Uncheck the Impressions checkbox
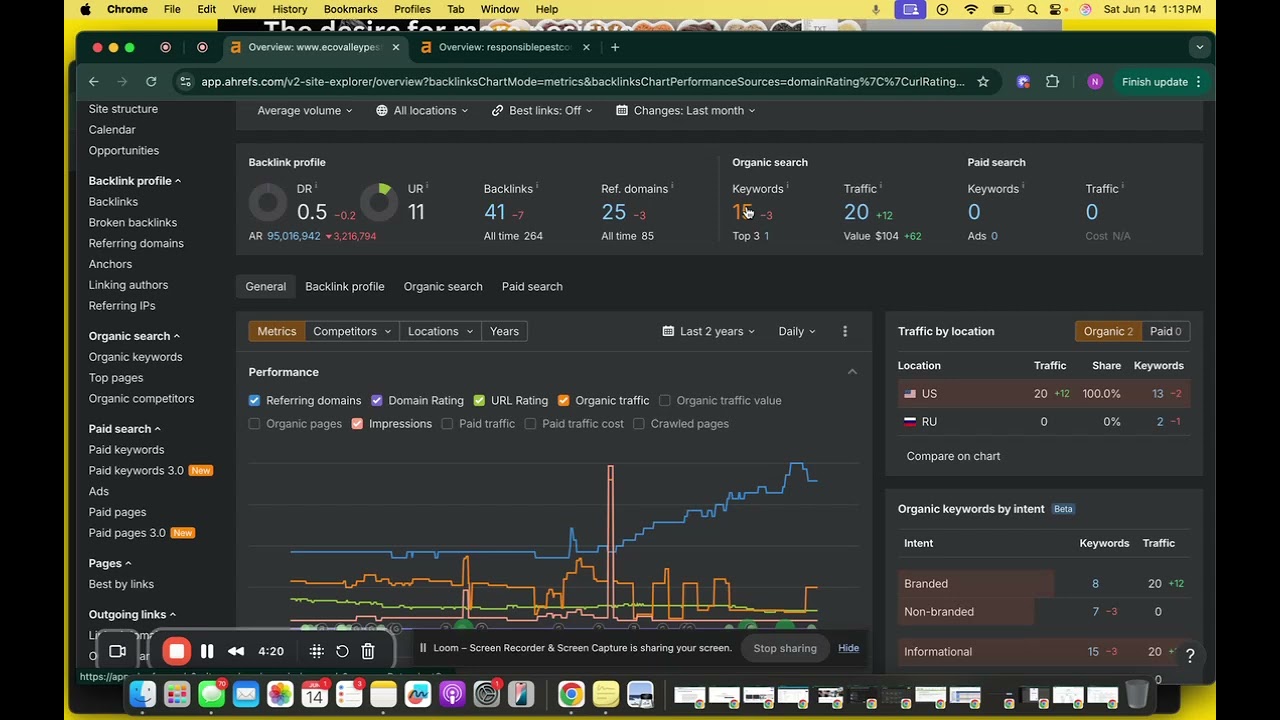 pos(357,424)
